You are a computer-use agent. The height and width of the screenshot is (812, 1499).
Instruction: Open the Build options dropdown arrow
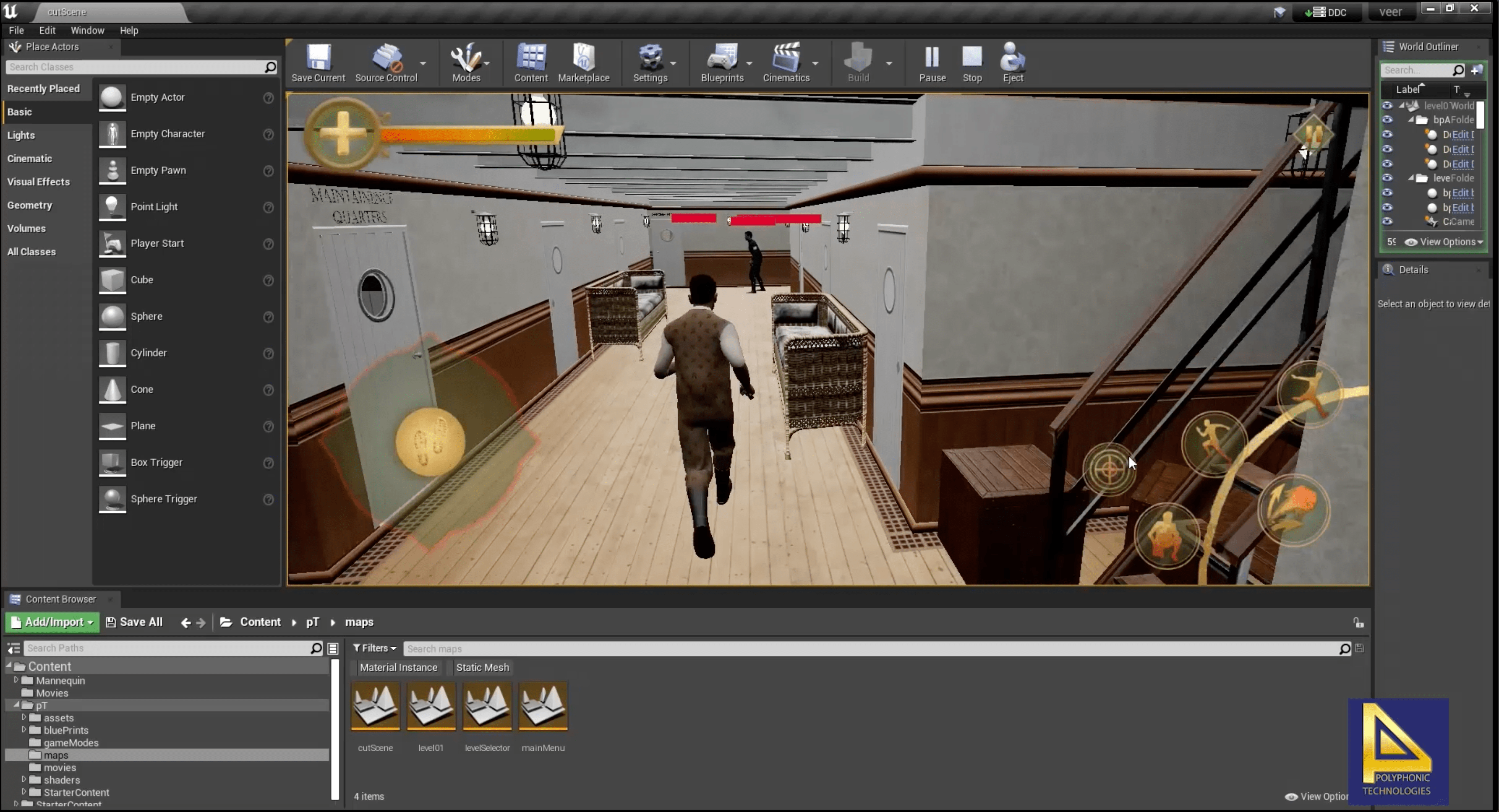point(888,63)
